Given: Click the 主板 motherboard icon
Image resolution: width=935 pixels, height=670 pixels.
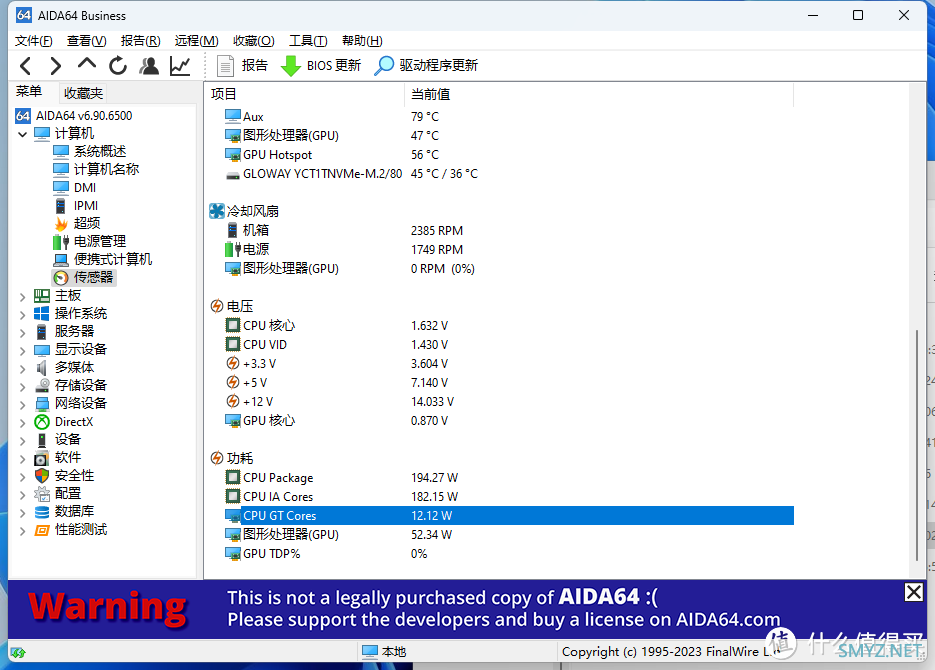Looking at the screenshot, I should (x=42, y=296).
